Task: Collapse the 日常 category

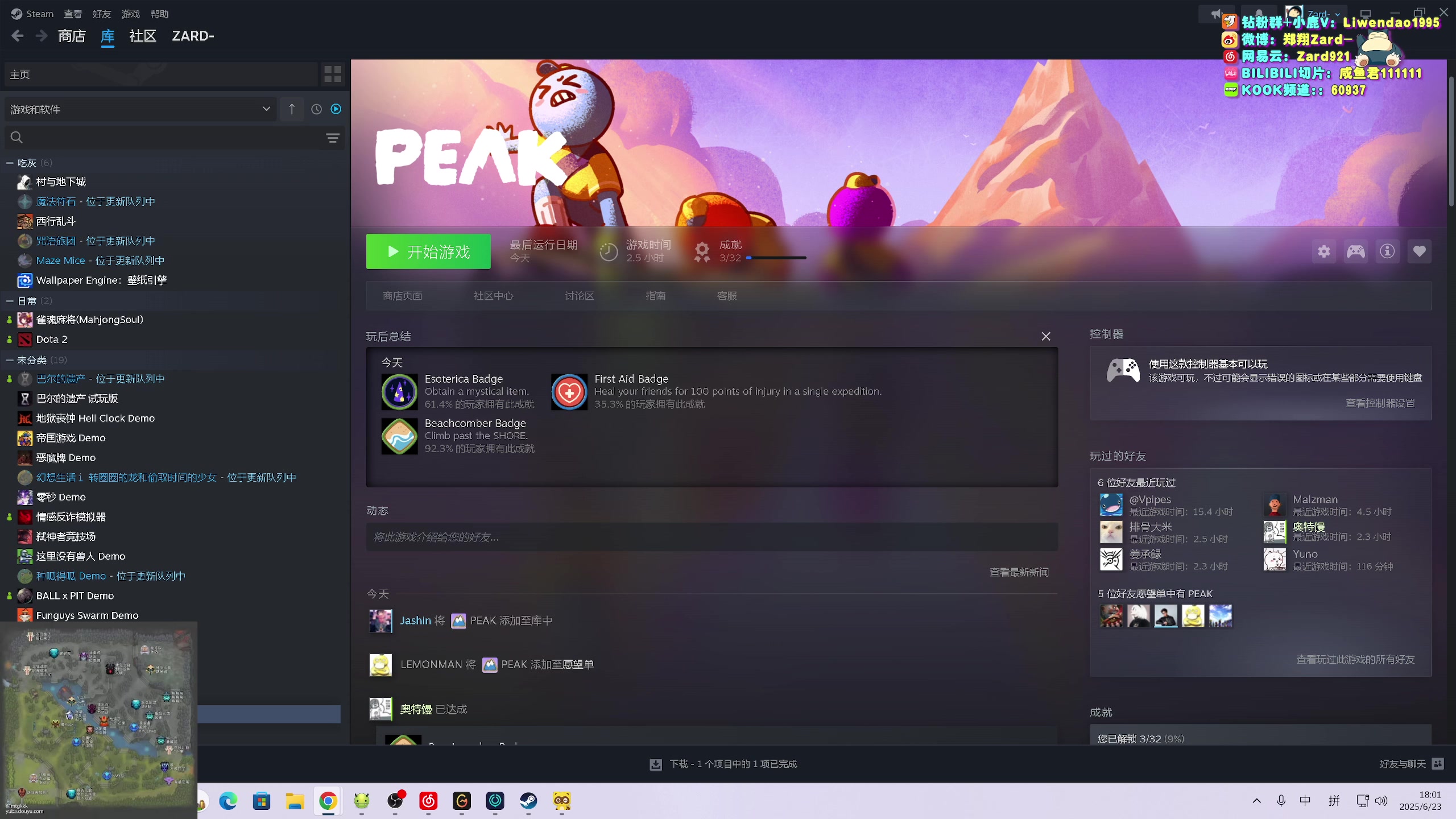Action: [10, 301]
